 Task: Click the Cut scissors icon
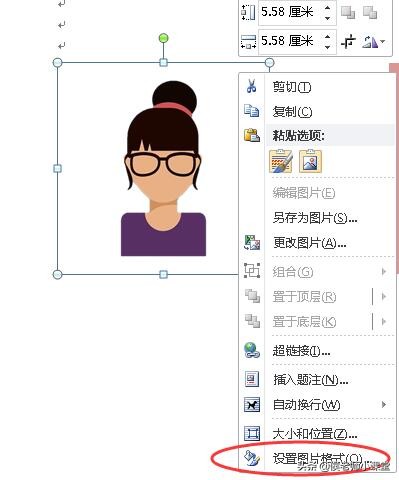251,86
